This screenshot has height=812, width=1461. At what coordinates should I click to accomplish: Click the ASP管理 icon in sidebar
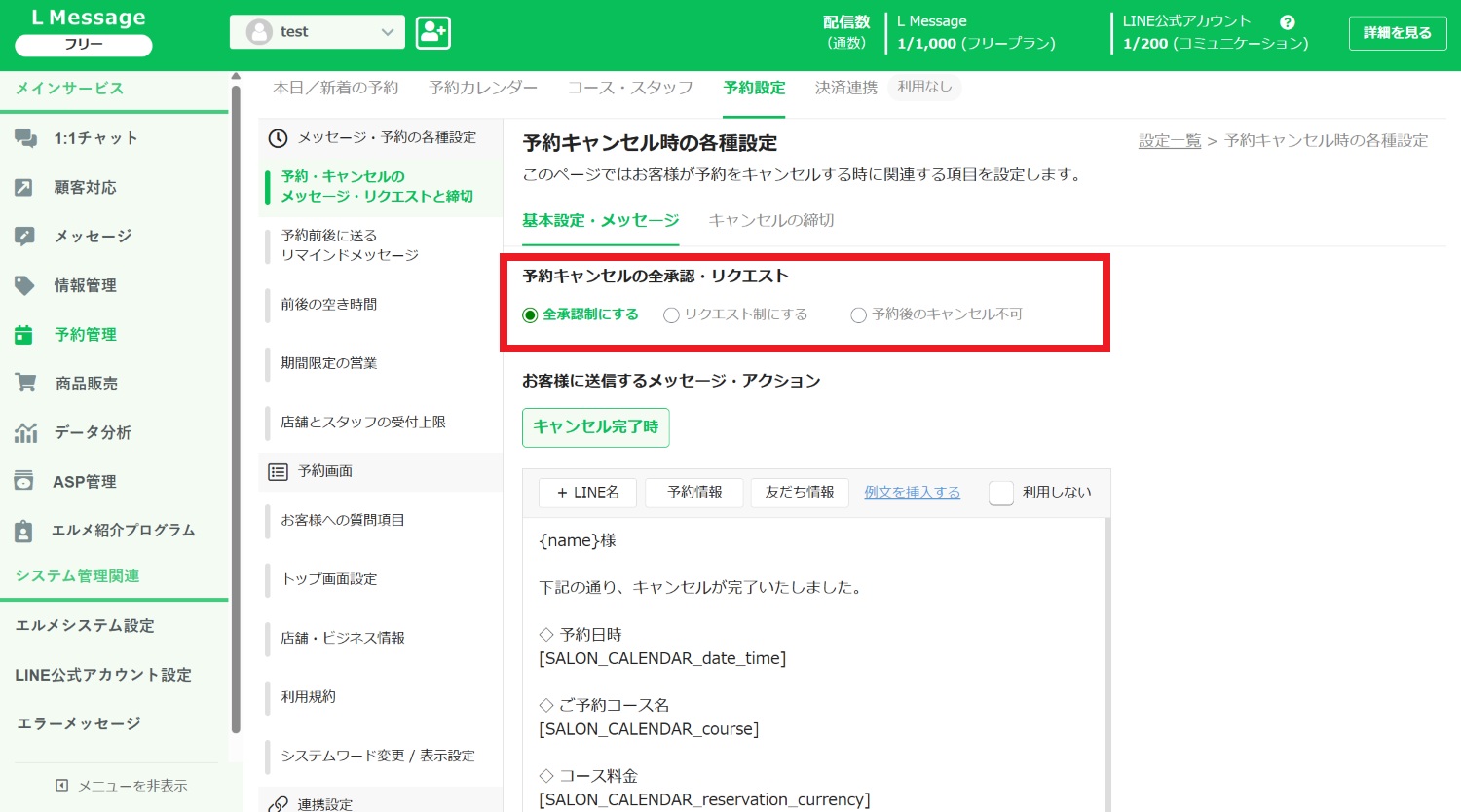click(24, 481)
